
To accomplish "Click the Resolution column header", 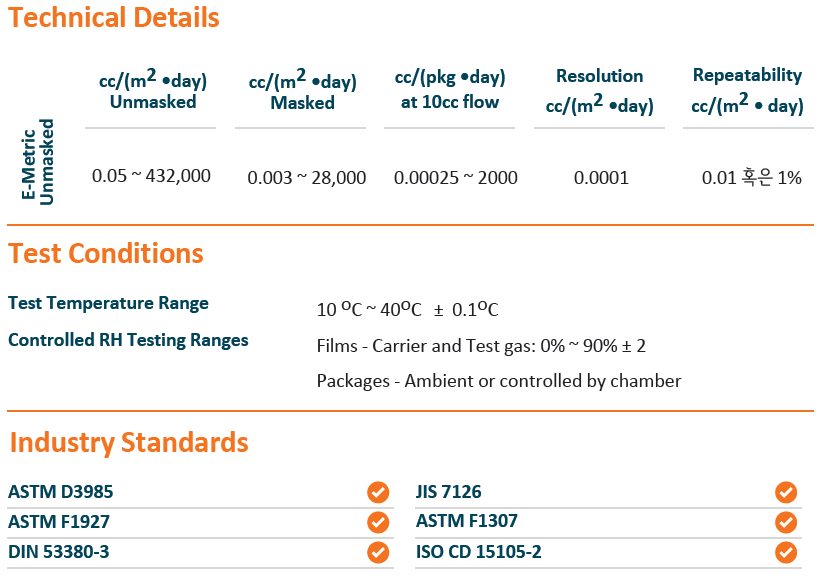I will coord(600,91).
